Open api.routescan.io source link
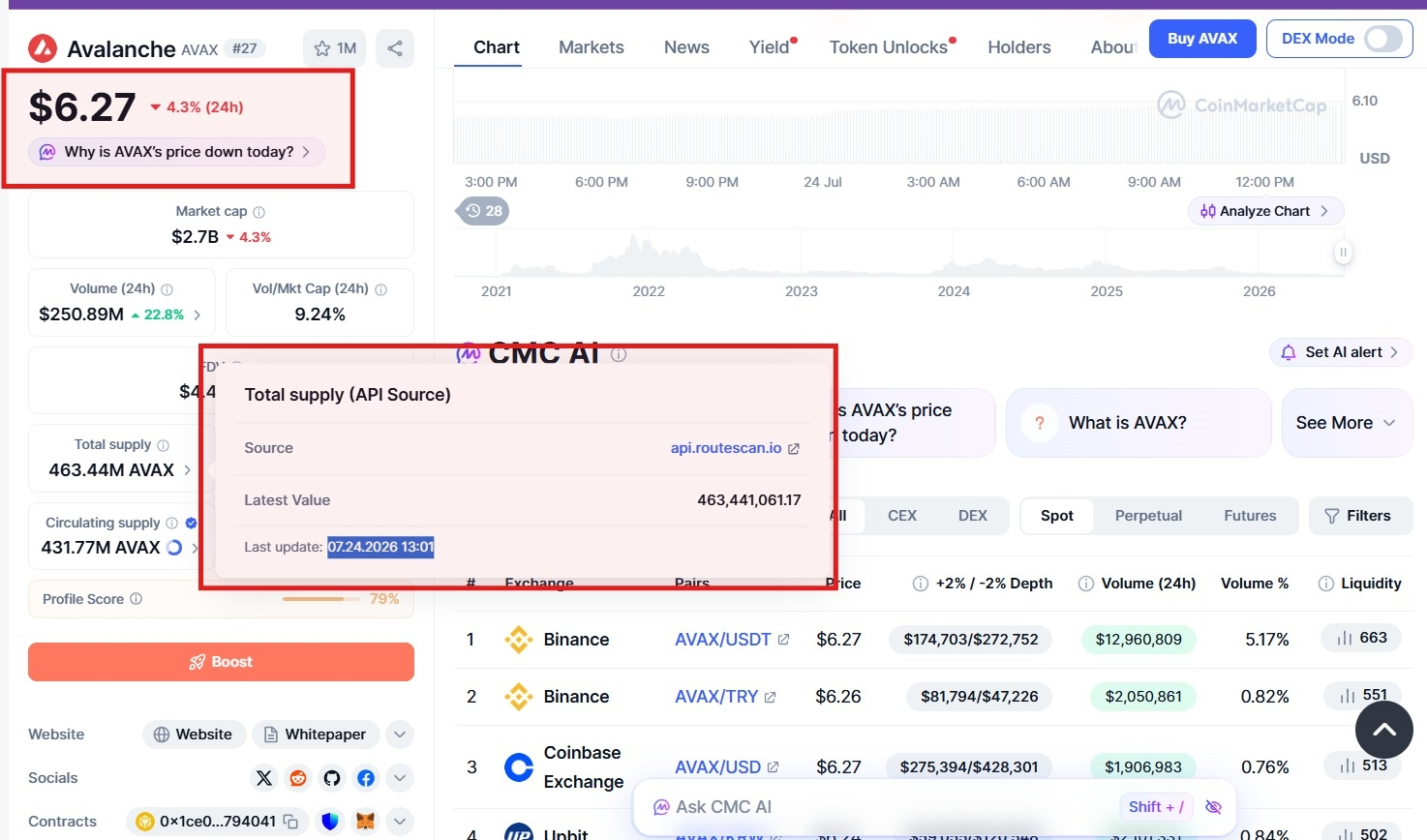1427x840 pixels. coord(735,448)
